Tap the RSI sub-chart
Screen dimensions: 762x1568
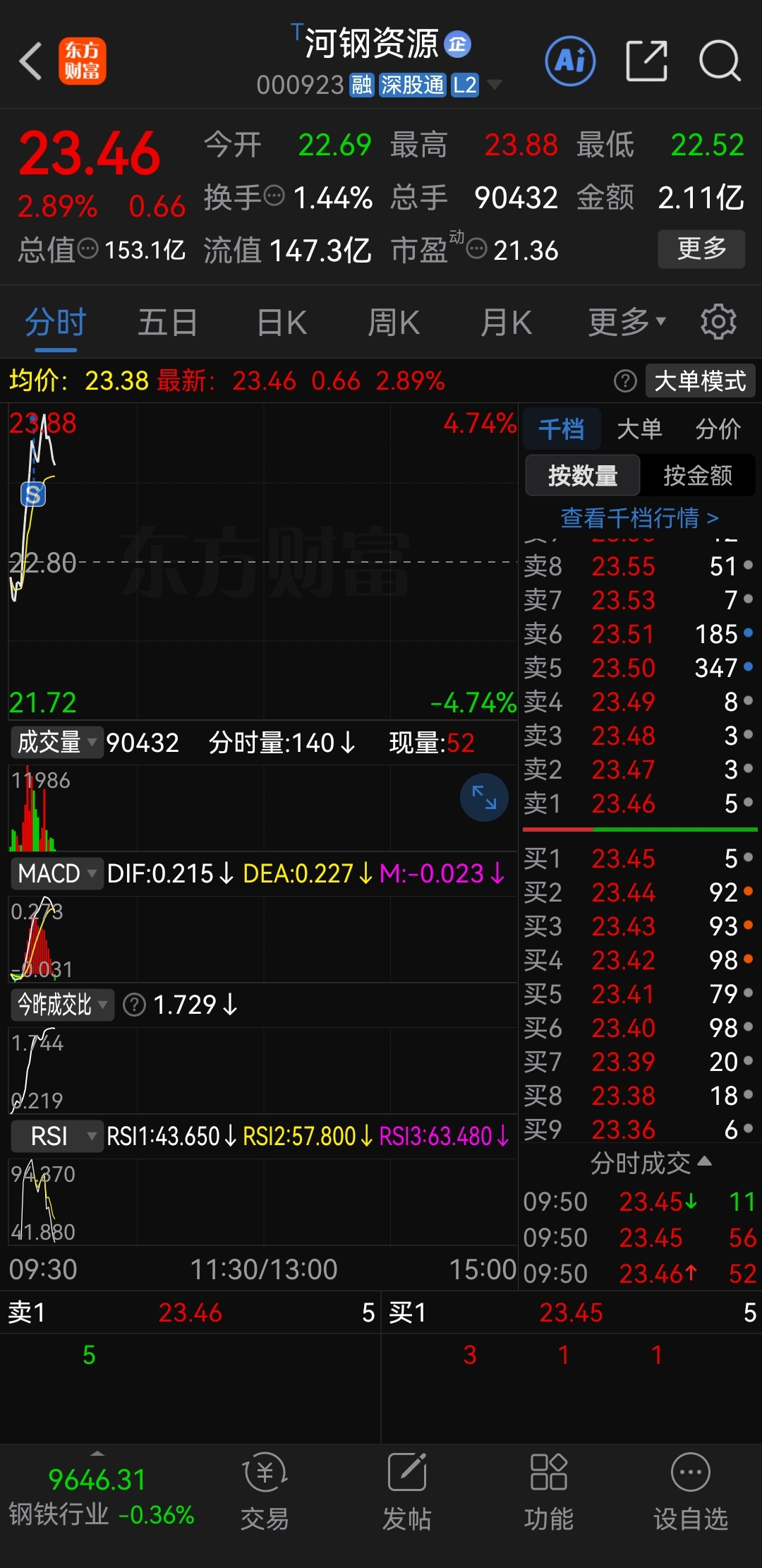click(262, 1201)
